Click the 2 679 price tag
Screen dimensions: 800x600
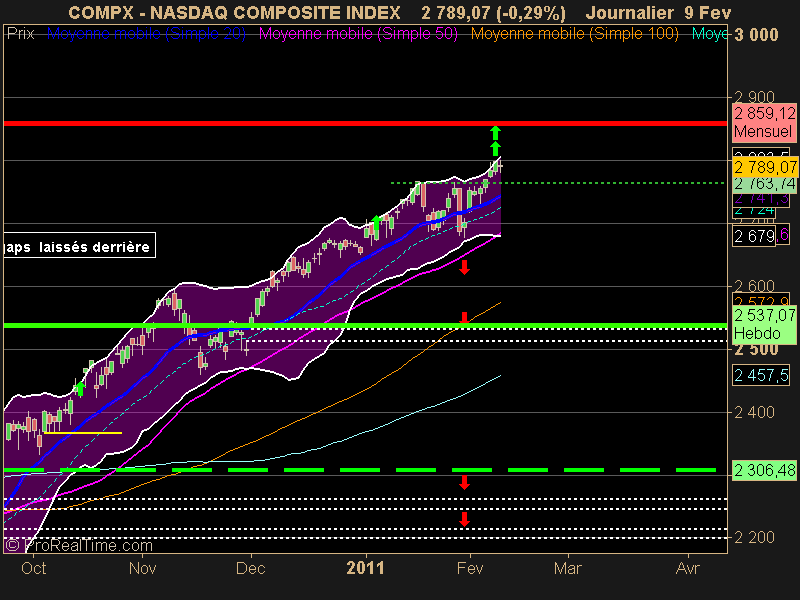click(754, 236)
